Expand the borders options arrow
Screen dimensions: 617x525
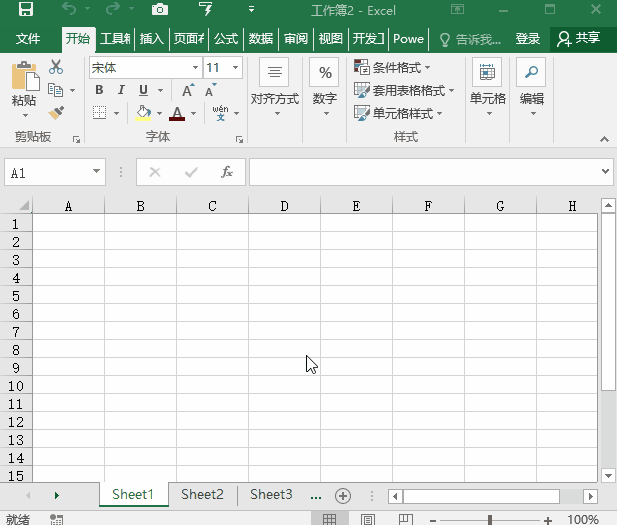click(116, 113)
